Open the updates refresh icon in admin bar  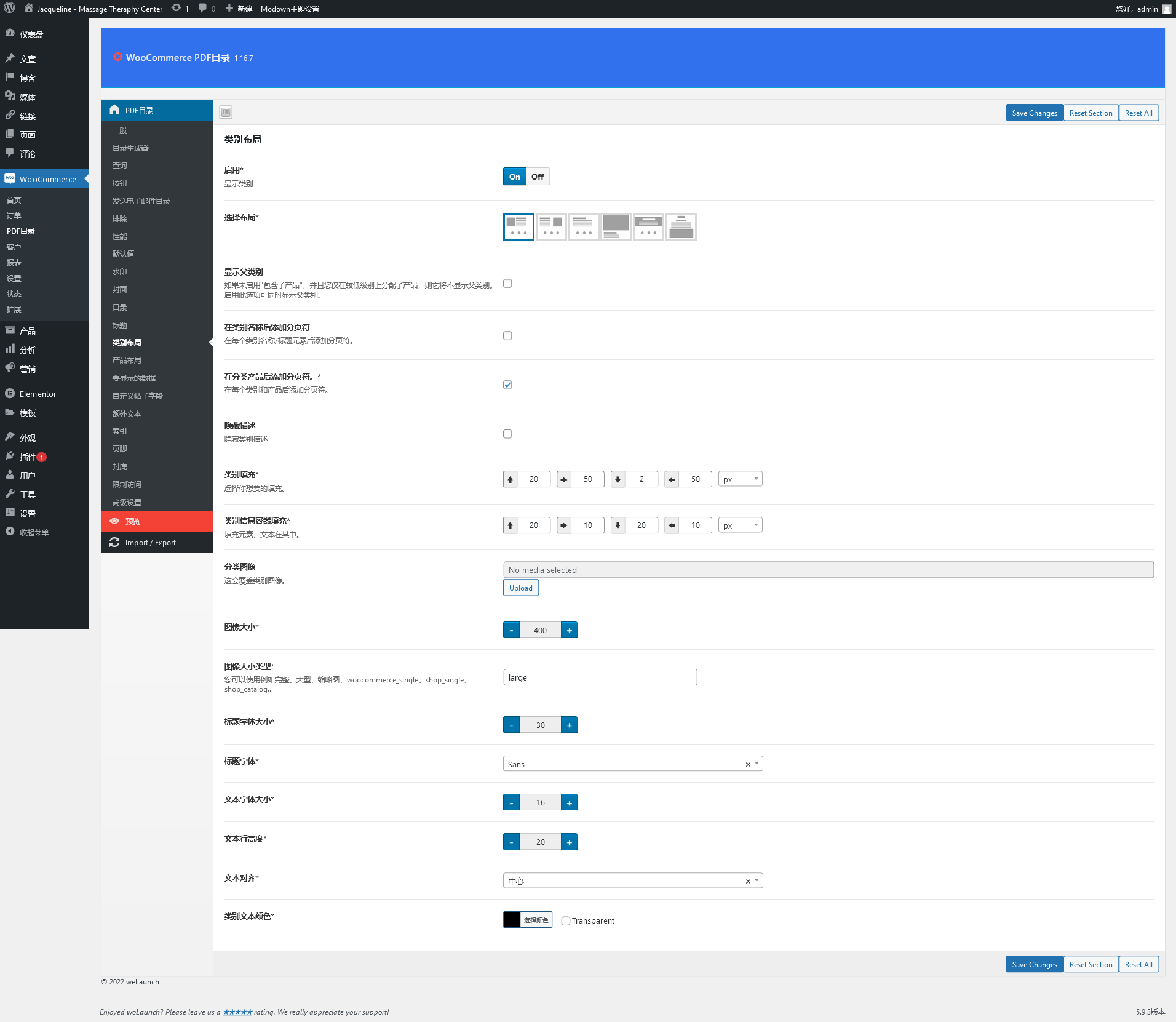point(177,9)
